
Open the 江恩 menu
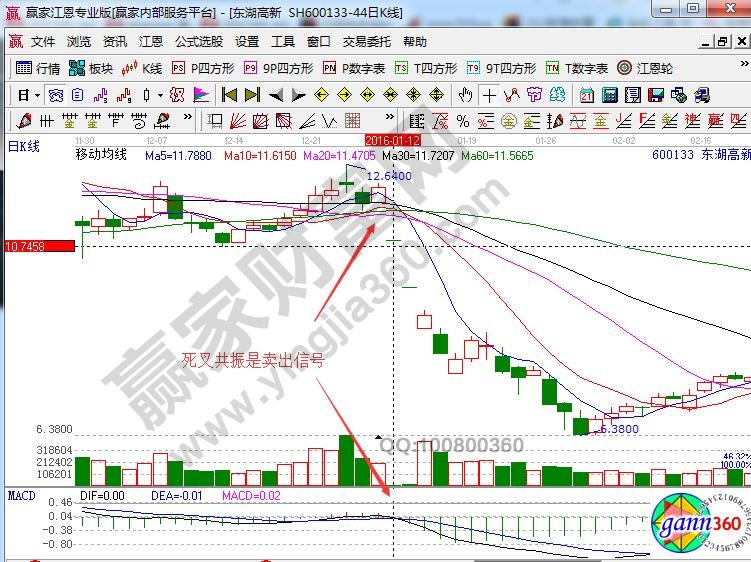(151, 42)
